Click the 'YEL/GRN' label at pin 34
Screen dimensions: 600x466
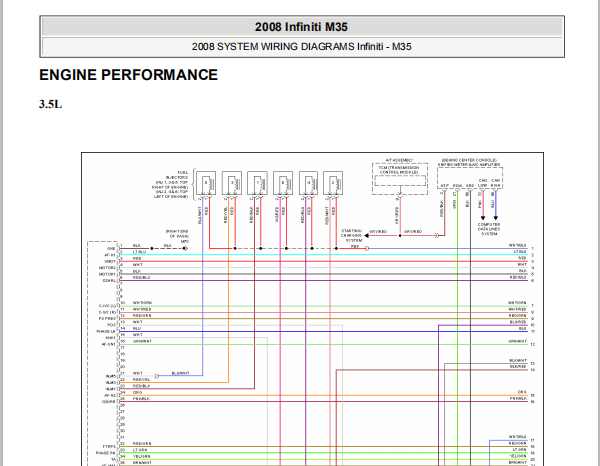coord(142,456)
